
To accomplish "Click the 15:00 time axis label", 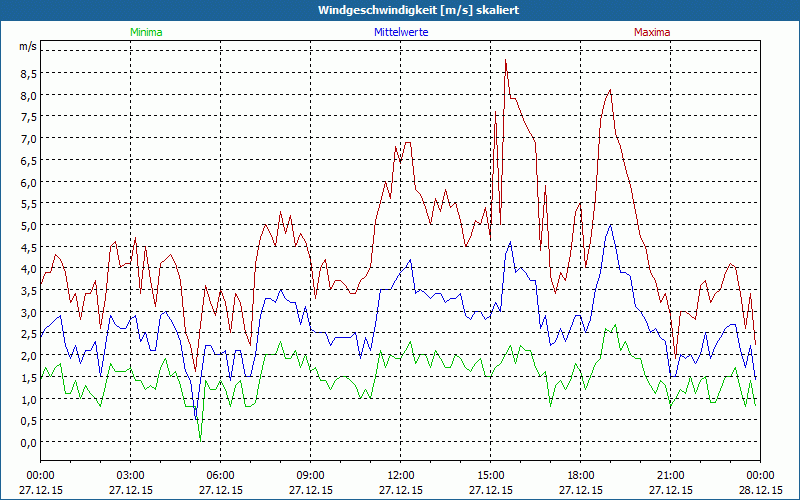I will tap(491, 476).
